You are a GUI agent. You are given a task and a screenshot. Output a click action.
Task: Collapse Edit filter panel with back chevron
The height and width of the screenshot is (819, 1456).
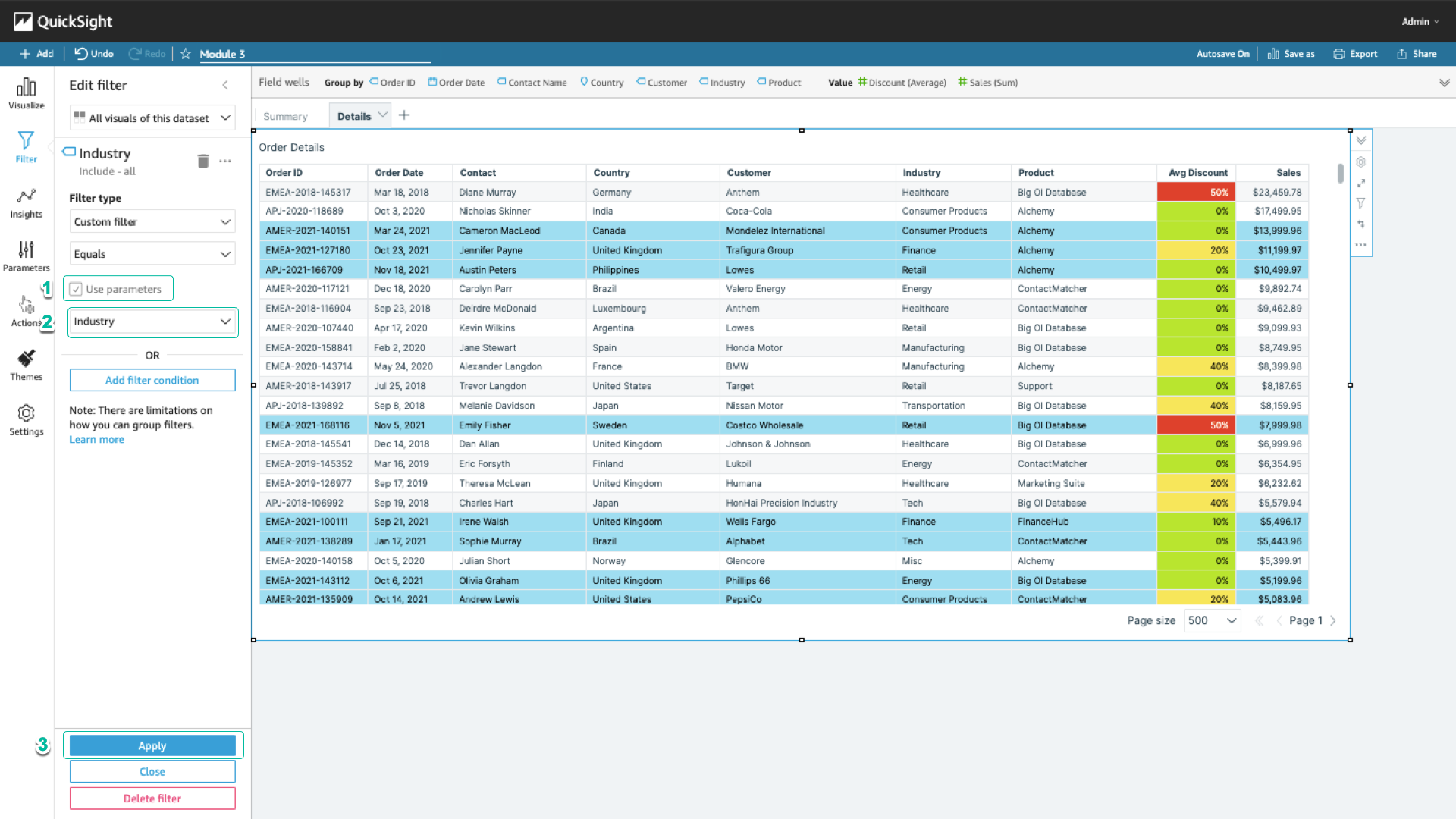coord(225,85)
